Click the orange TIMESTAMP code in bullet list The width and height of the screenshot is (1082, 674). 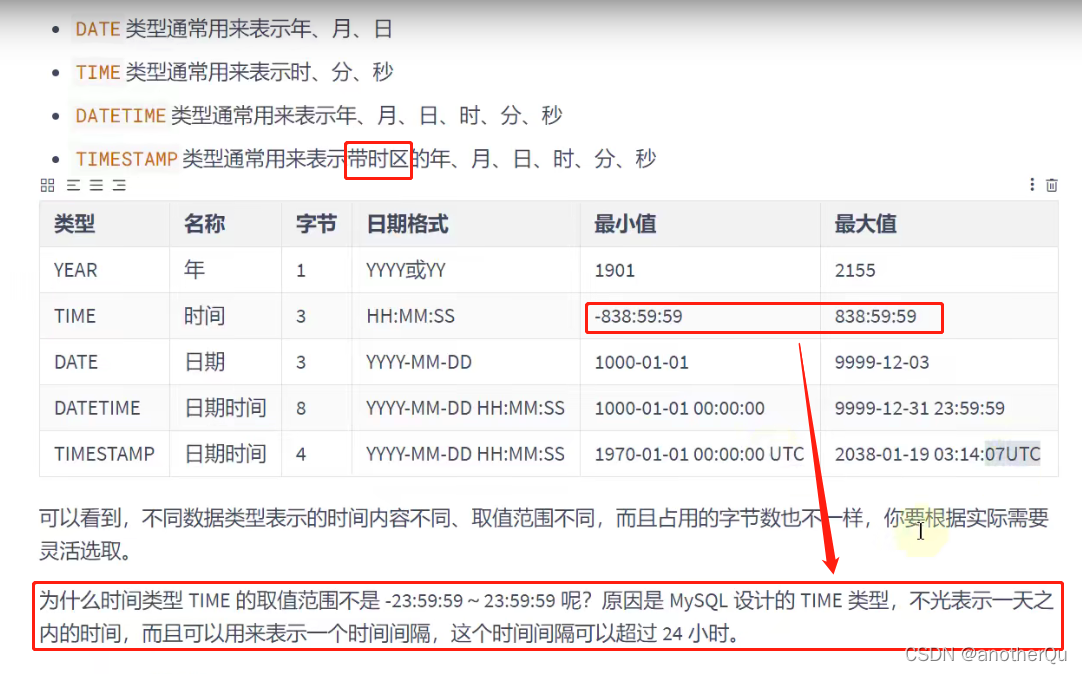127,159
